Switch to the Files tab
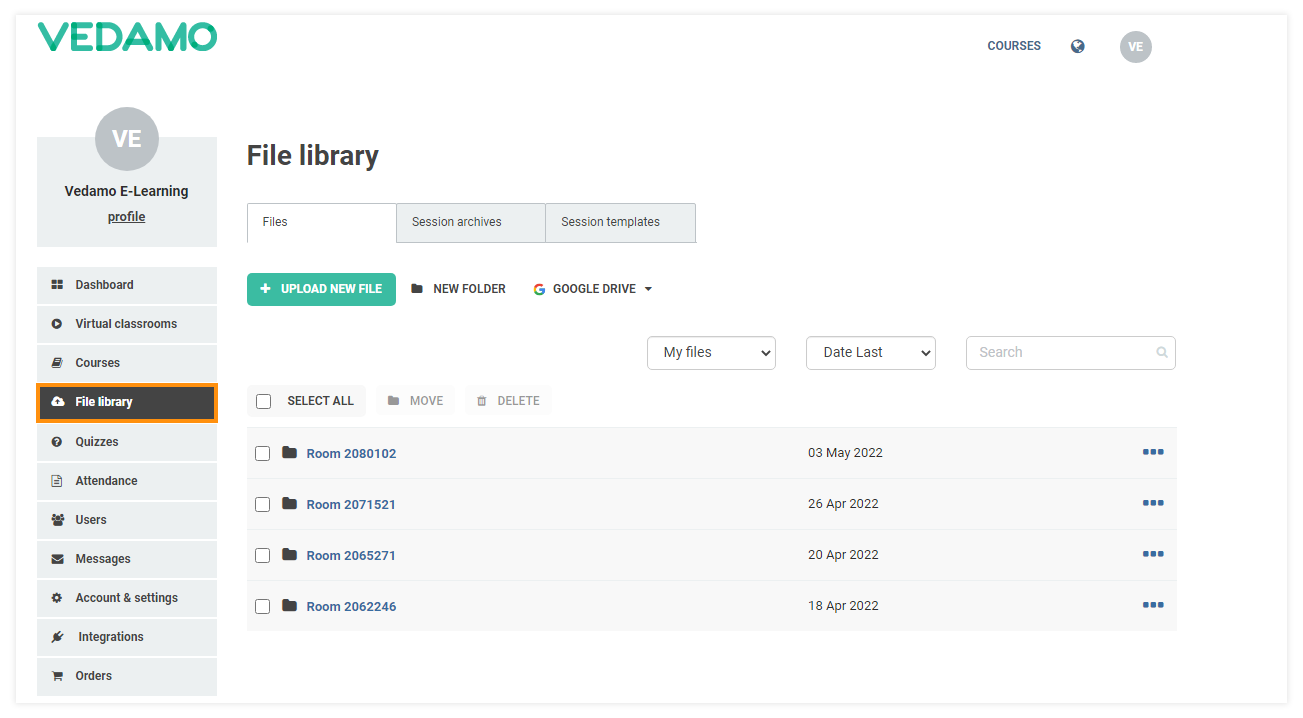This screenshot has width=1303, height=718. point(322,223)
